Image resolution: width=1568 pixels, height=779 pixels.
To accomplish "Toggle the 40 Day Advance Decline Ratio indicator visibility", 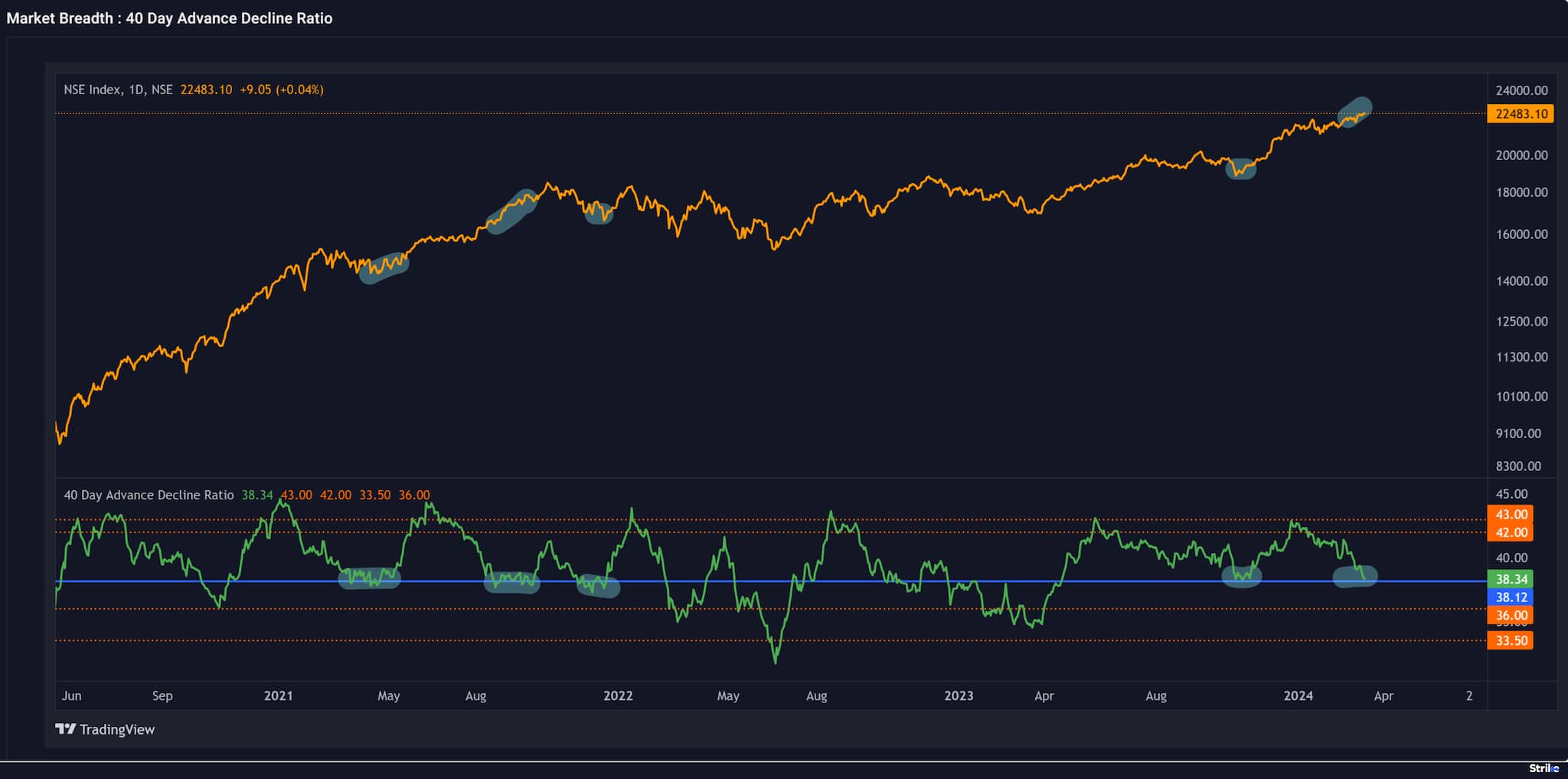I will coord(148,495).
